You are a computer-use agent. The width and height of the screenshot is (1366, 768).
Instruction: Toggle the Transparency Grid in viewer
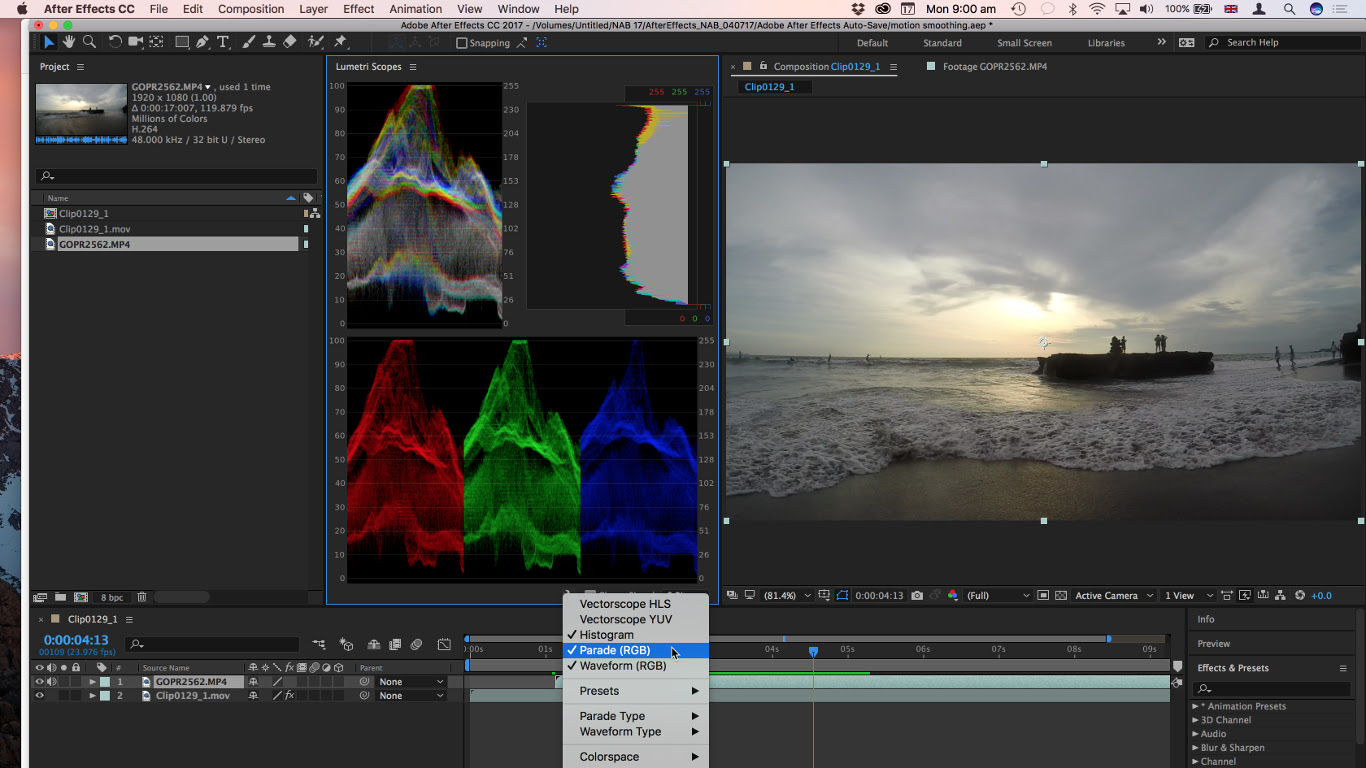click(1061, 595)
